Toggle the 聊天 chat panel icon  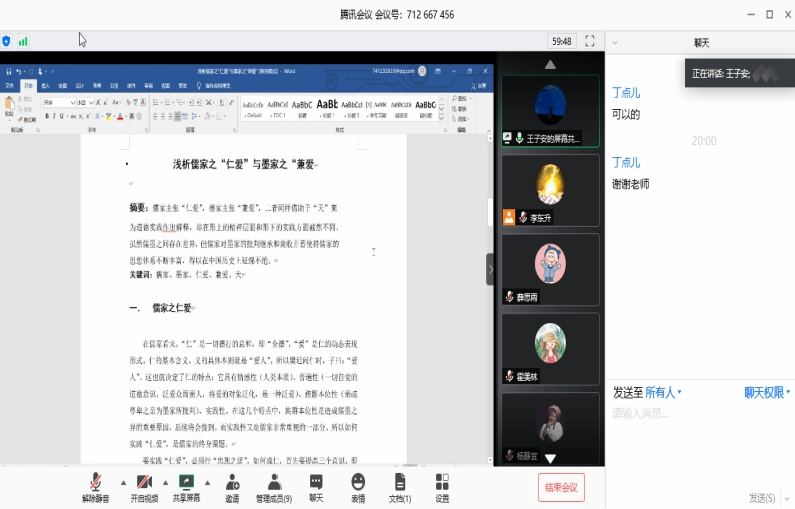pos(316,486)
